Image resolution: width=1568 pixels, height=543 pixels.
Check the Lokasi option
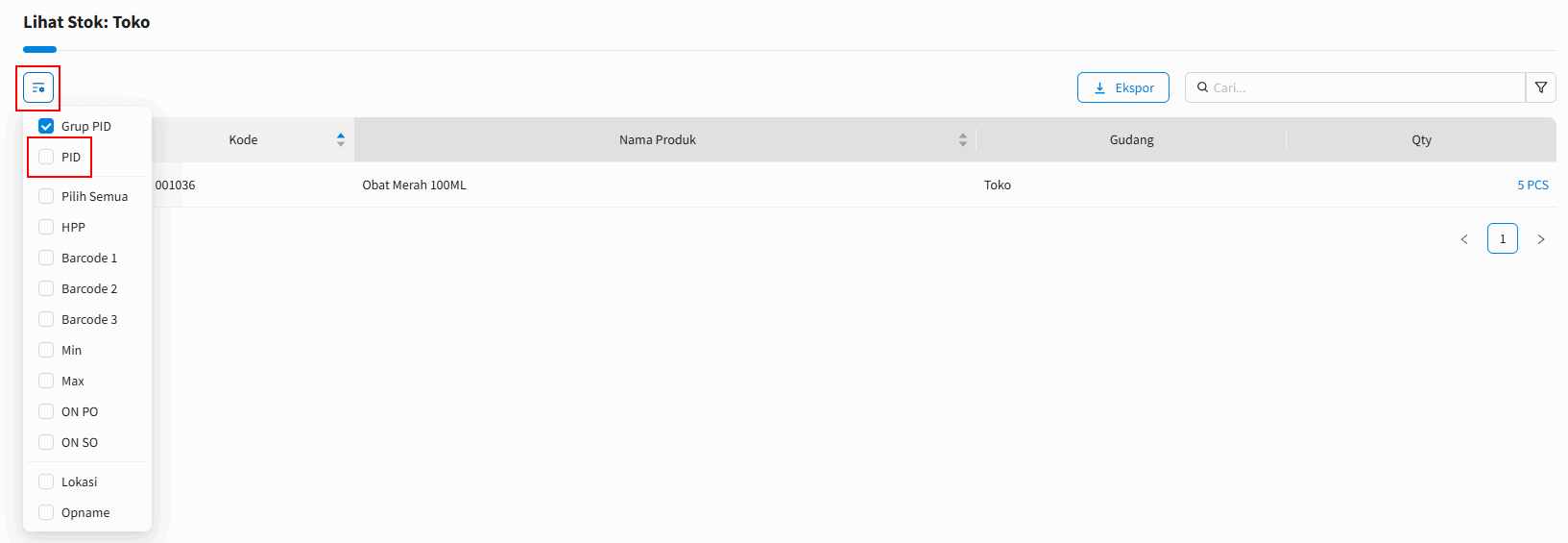[x=46, y=481]
